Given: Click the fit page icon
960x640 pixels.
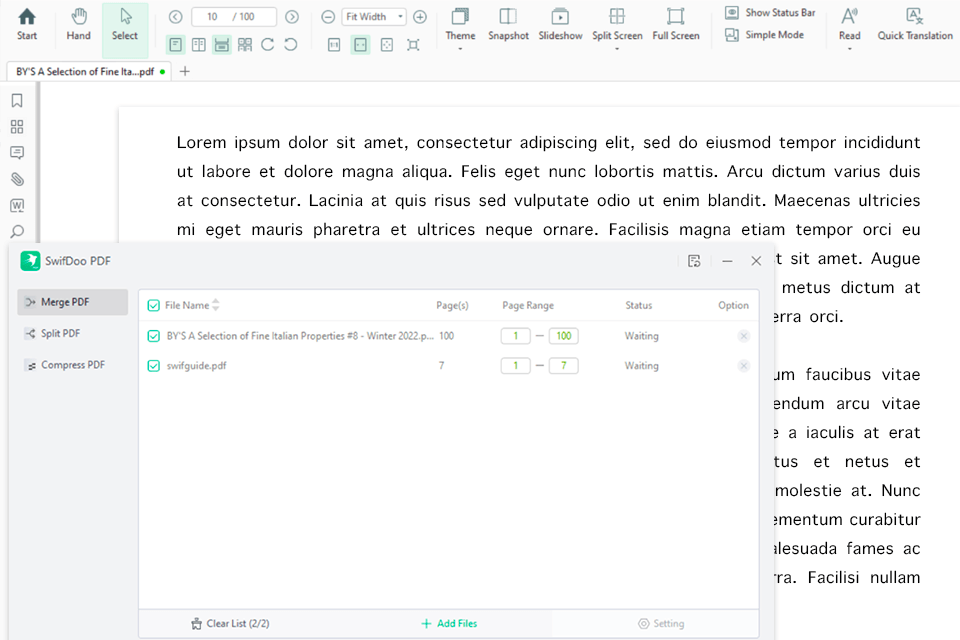Looking at the screenshot, I should pos(387,45).
